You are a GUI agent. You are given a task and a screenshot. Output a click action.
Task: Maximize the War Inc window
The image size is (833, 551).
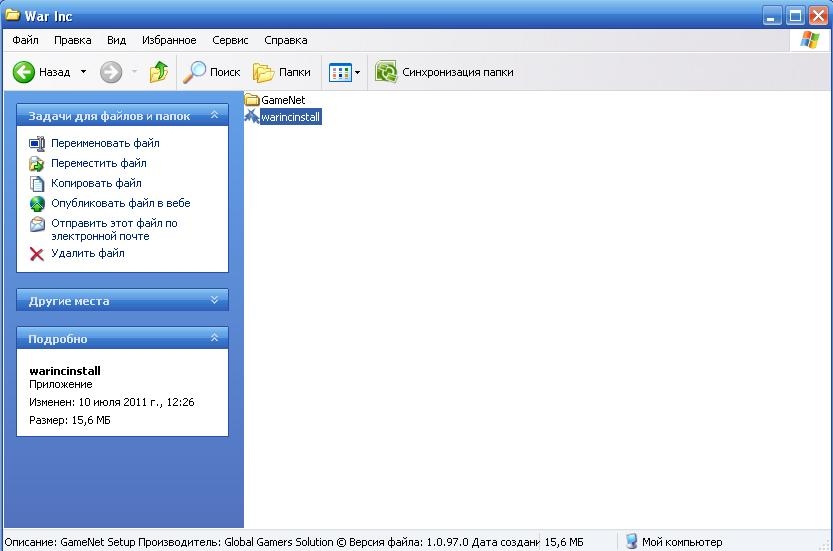click(x=795, y=16)
